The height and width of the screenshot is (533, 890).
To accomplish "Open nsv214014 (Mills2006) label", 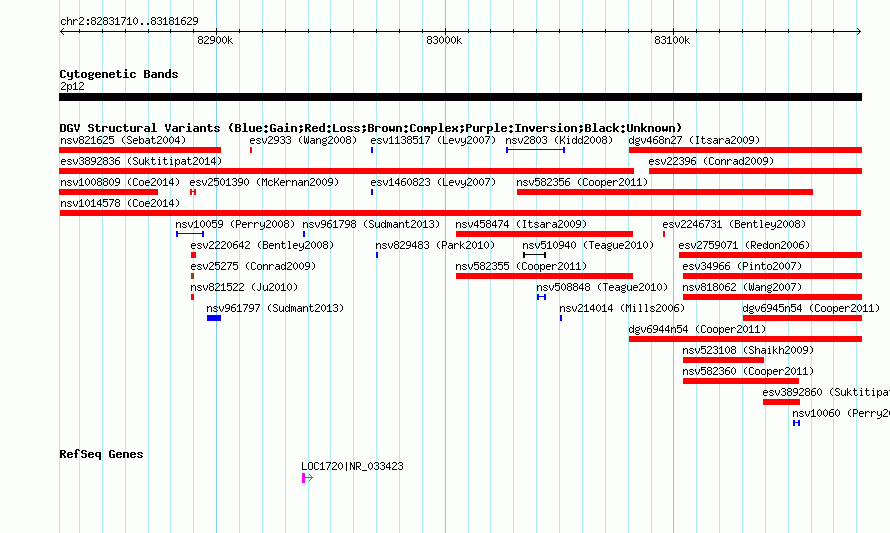I will pos(622,308).
